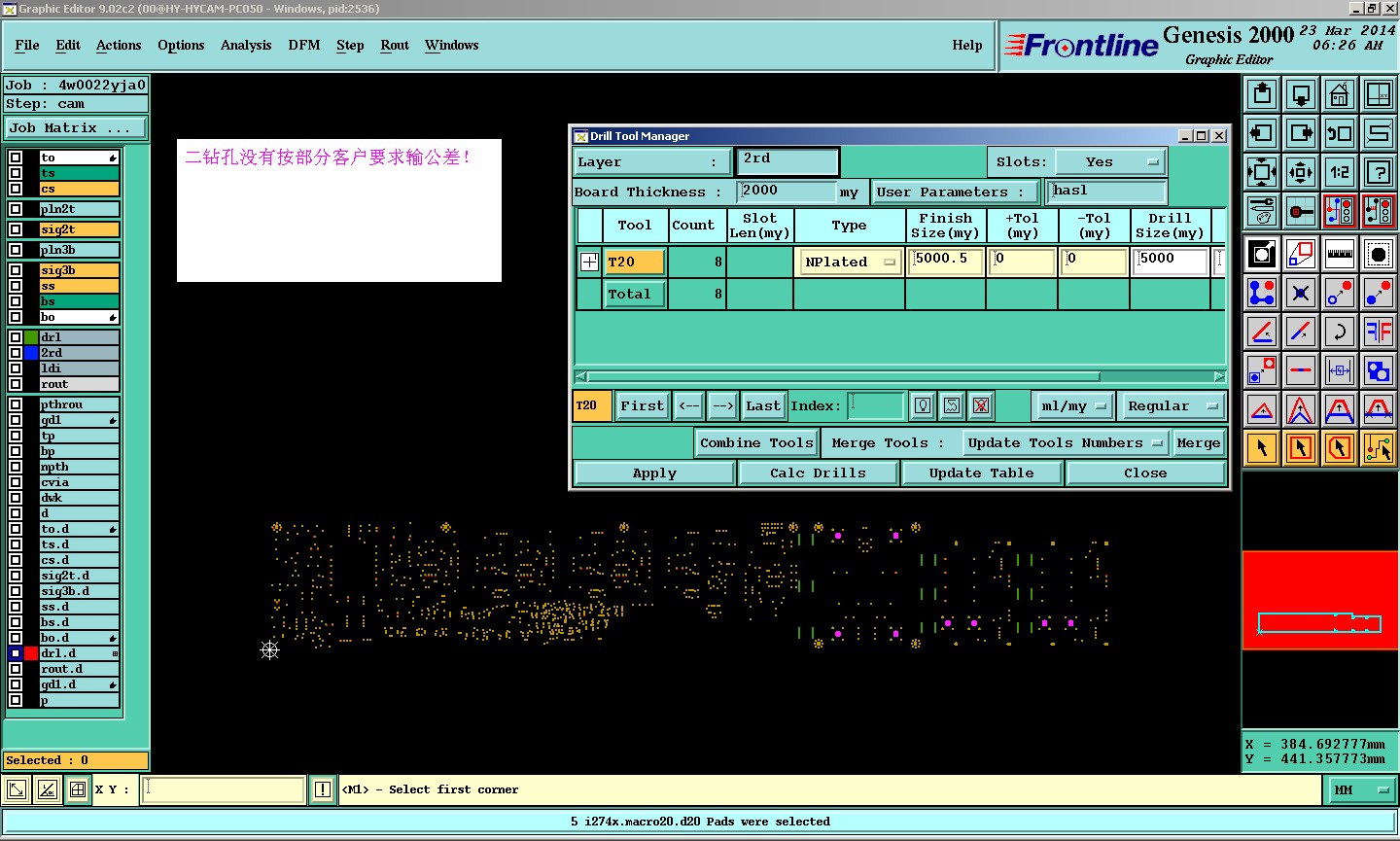1400x841 pixels.
Task: Click the net-select arrow with nodes icon
Action: [x=1379, y=448]
